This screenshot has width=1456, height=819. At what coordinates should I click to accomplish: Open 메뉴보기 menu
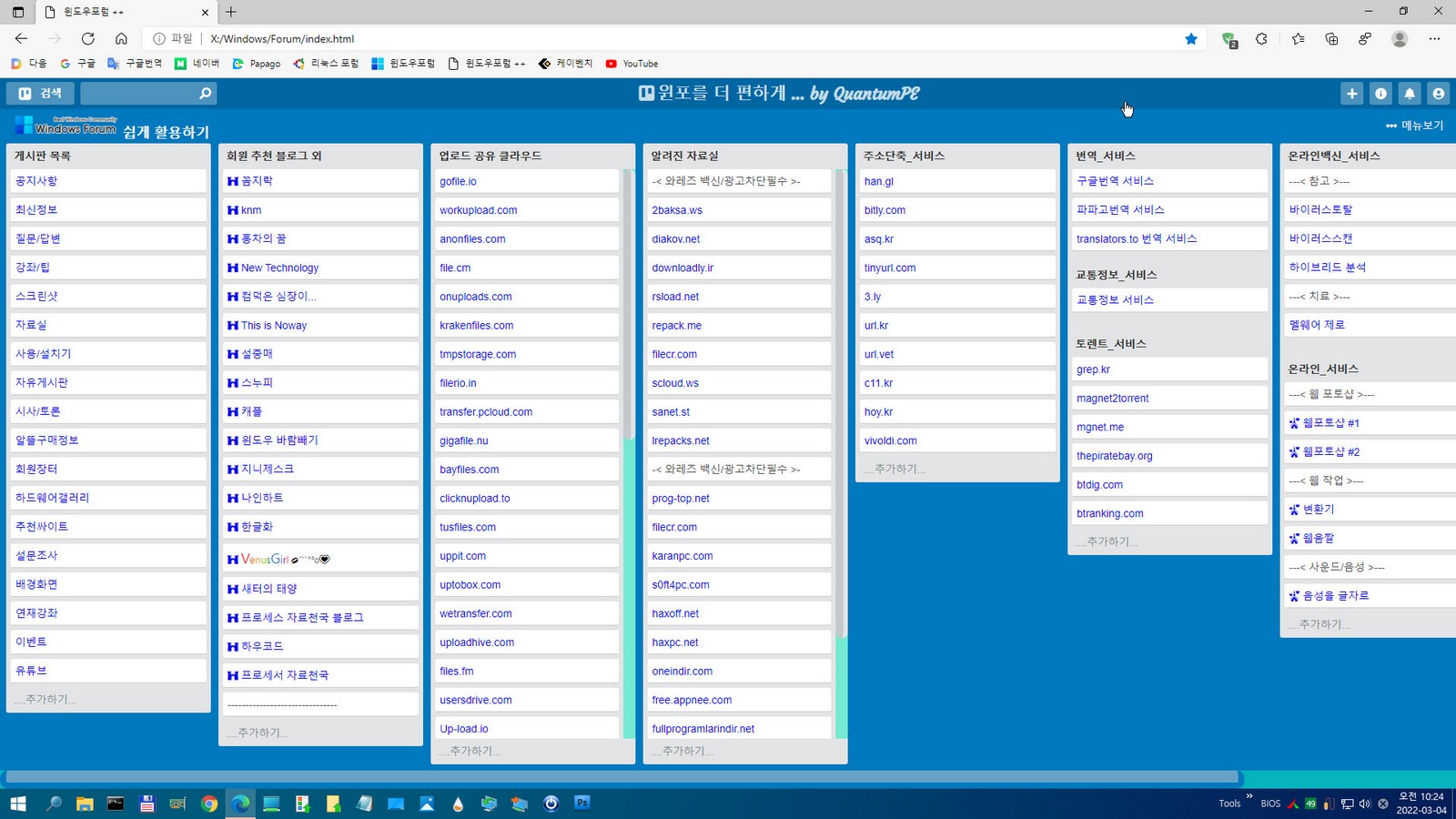(1414, 126)
